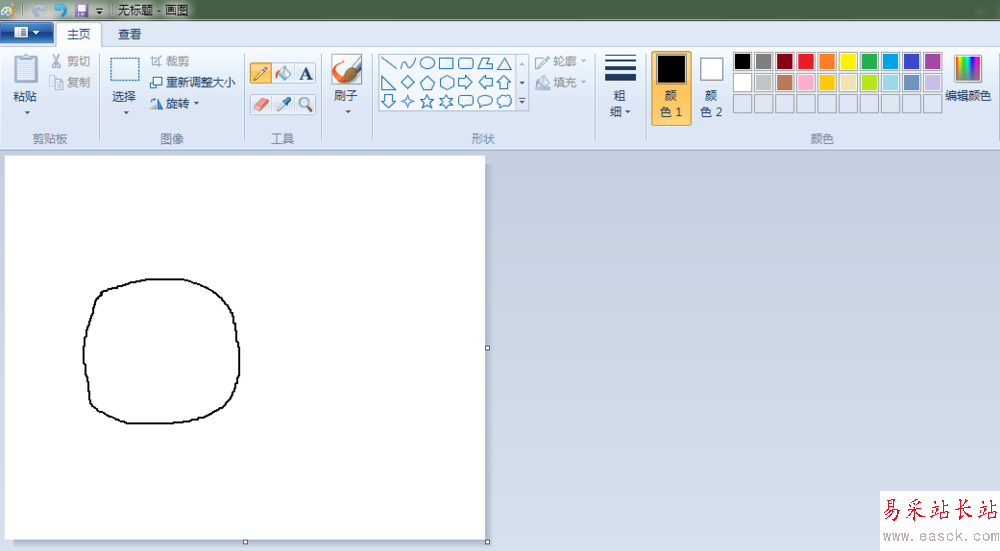Switch to the Home (主页) tab
1000x551 pixels.
[x=79, y=34]
